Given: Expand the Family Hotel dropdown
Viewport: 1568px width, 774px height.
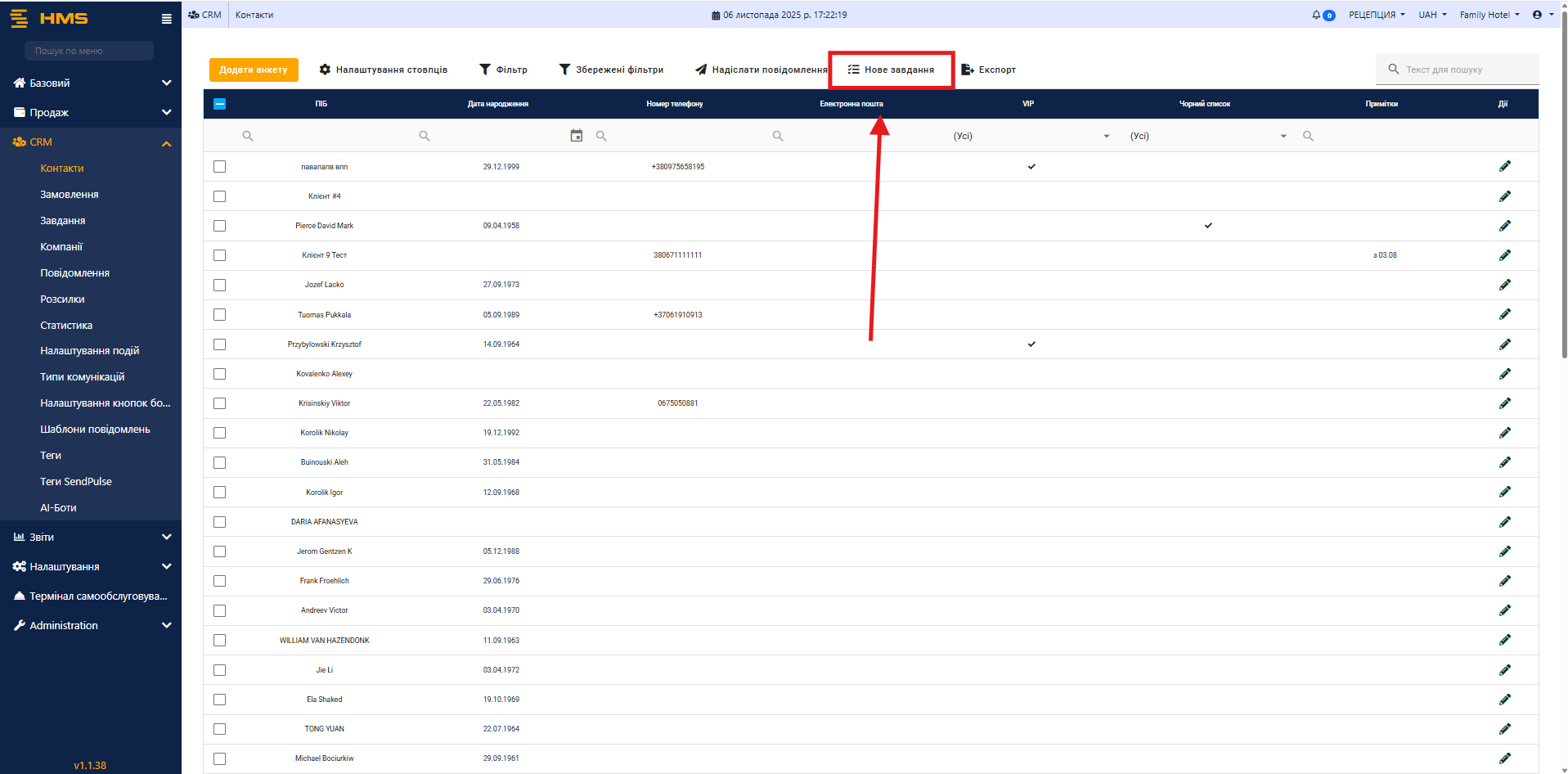Looking at the screenshot, I should pyautogui.click(x=1489, y=15).
